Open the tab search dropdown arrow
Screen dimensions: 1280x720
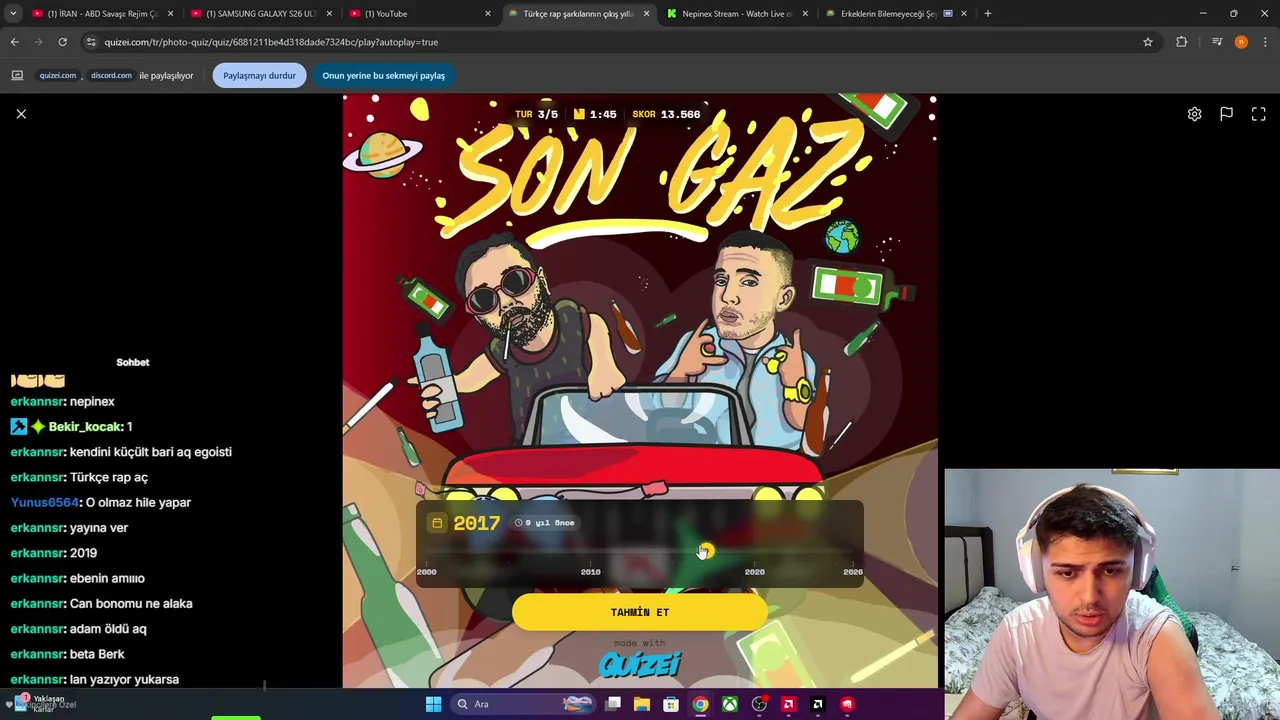13,14
